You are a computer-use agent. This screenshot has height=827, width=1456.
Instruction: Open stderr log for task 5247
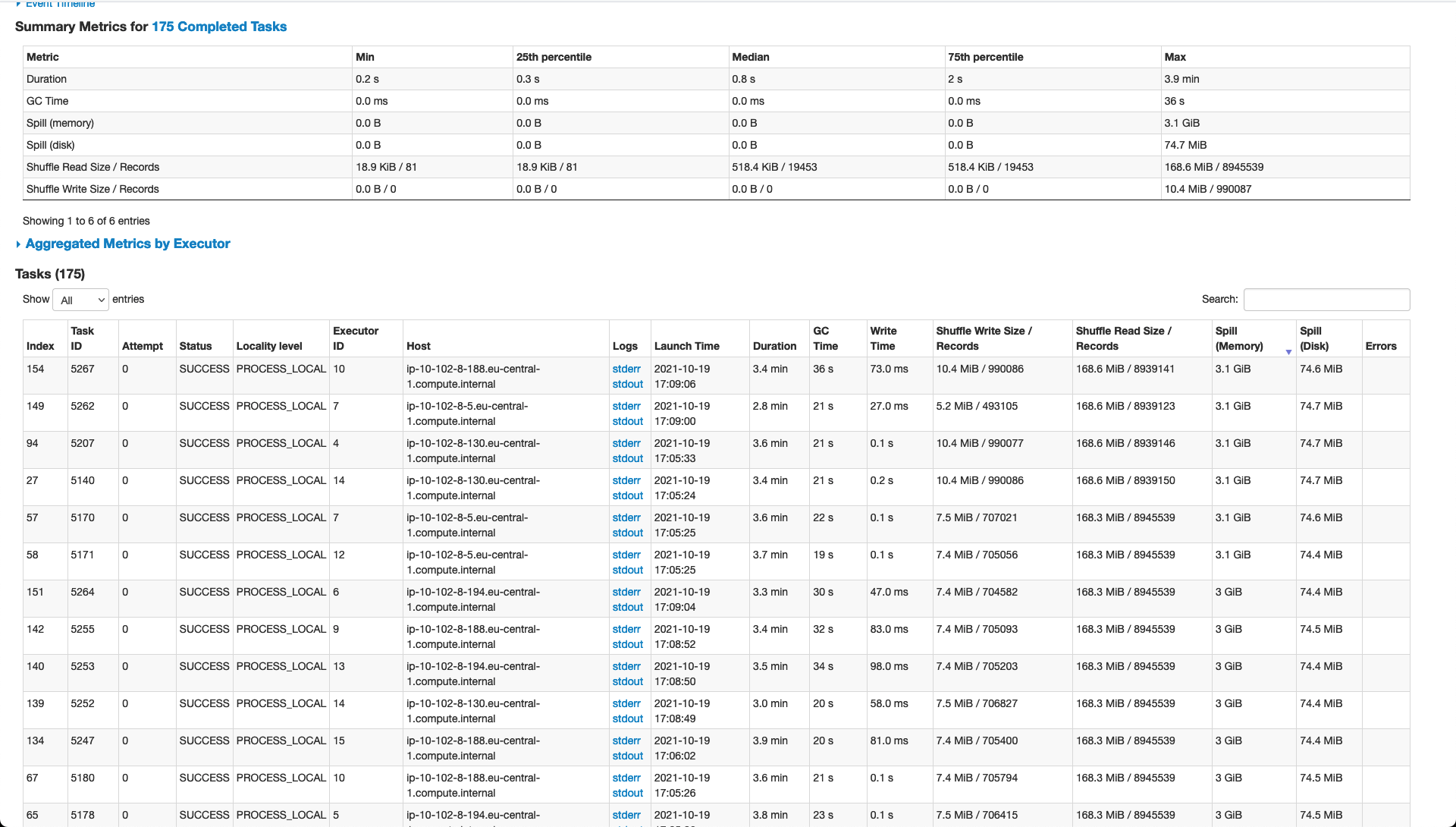click(626, 741)
